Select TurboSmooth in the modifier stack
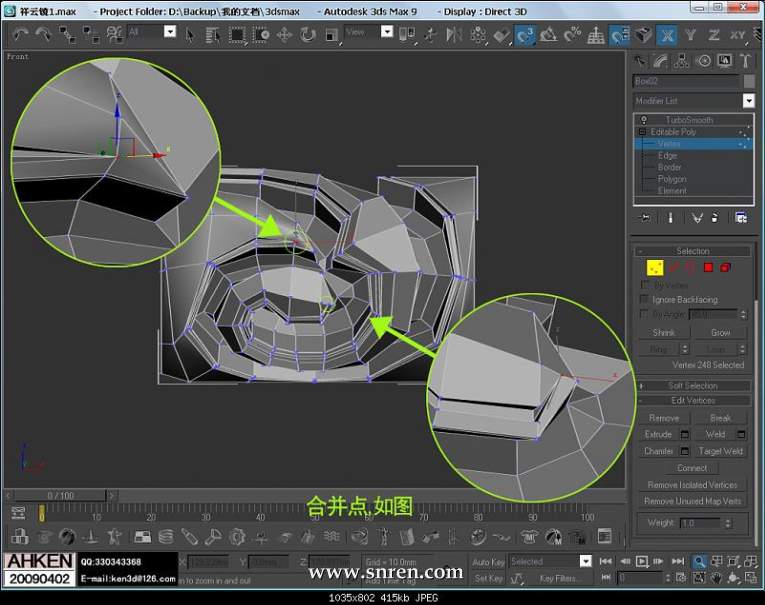This screenshot has width=765, height=605. pyautogui.click(x=689, y=120)
